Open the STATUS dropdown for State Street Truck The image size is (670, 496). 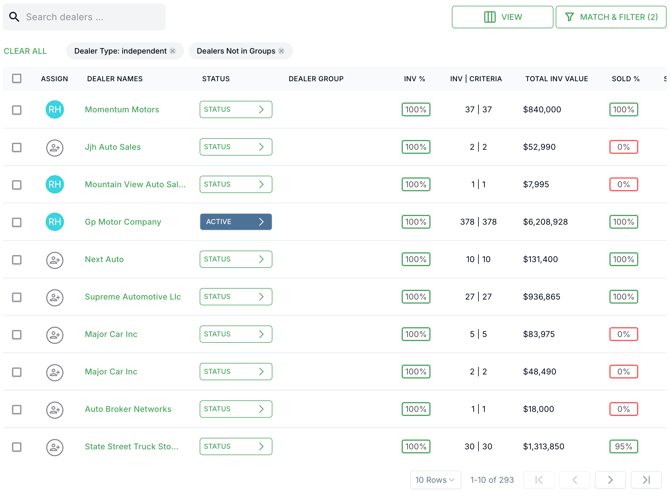(x=235, y=447)
